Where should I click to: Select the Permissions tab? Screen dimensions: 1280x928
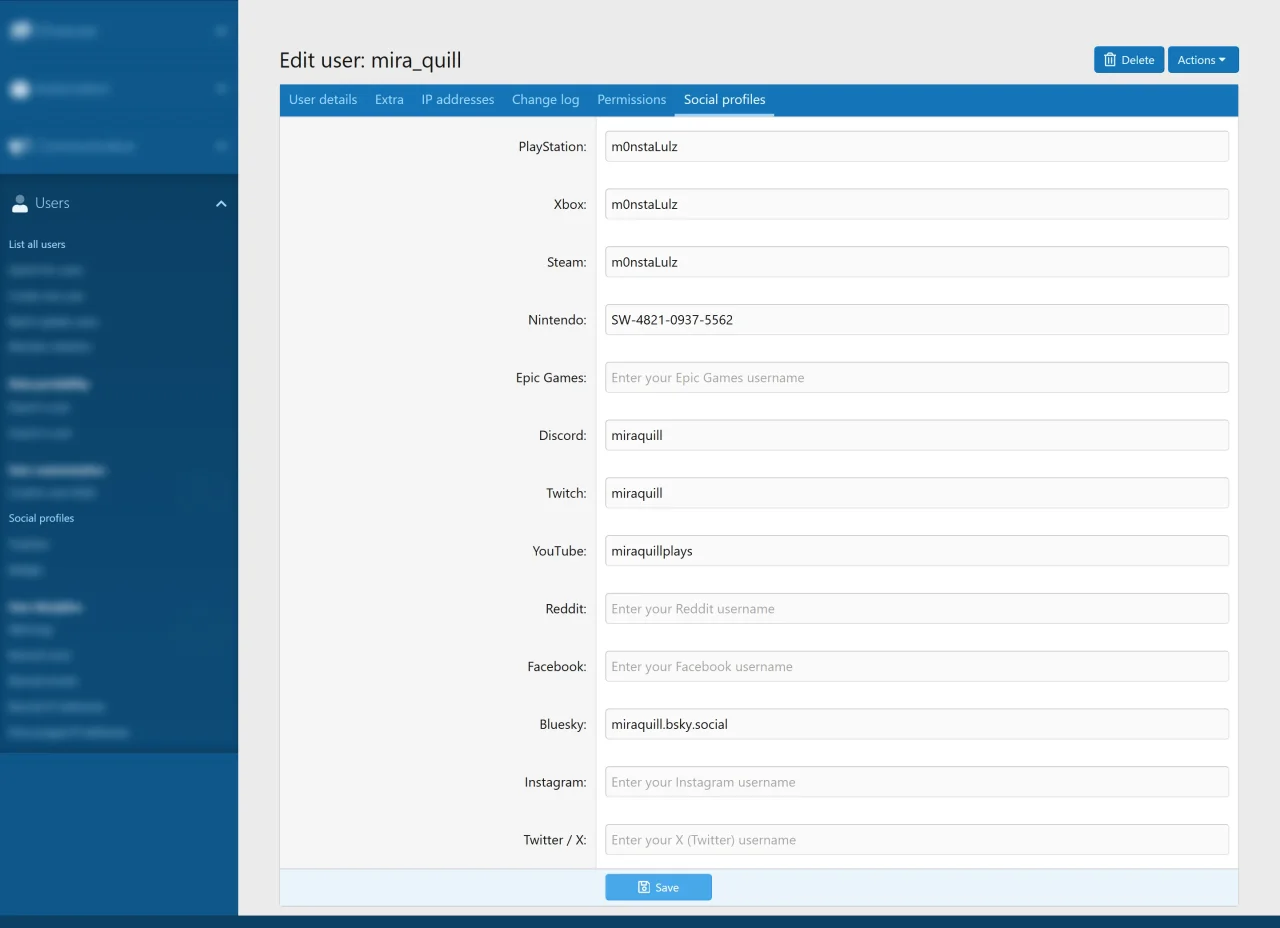632,100
